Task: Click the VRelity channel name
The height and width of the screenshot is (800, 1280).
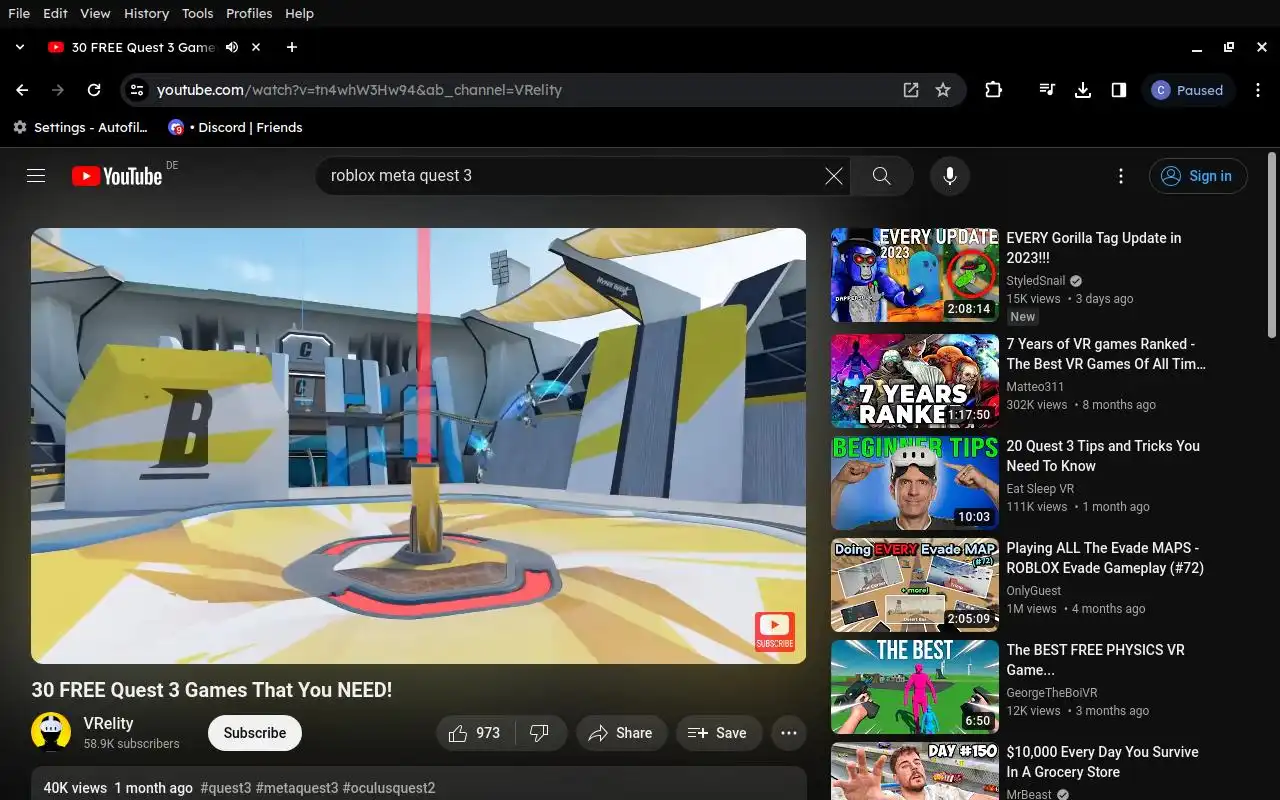Action: coord(108,723)
